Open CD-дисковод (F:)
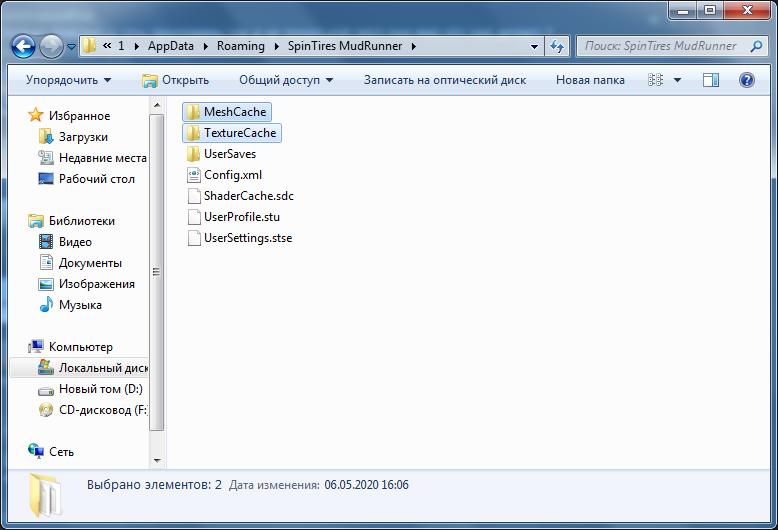Screen dimensions: 778x530 coord(103,410)
